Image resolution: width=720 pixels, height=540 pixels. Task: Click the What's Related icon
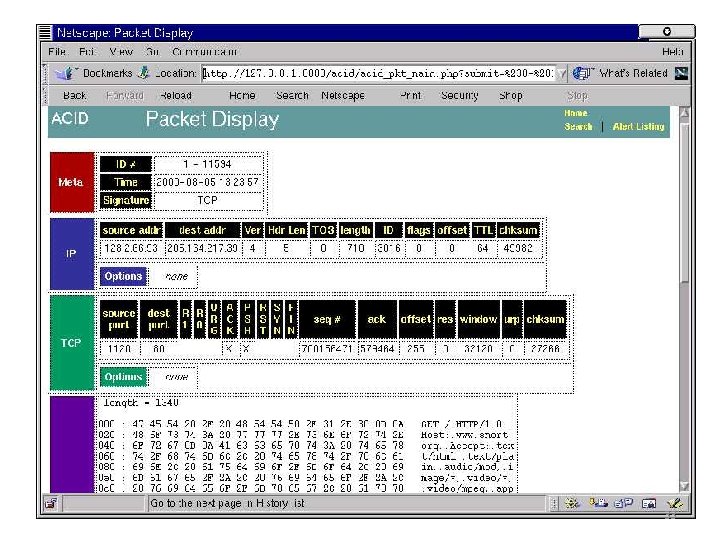(x=582, y=73)
